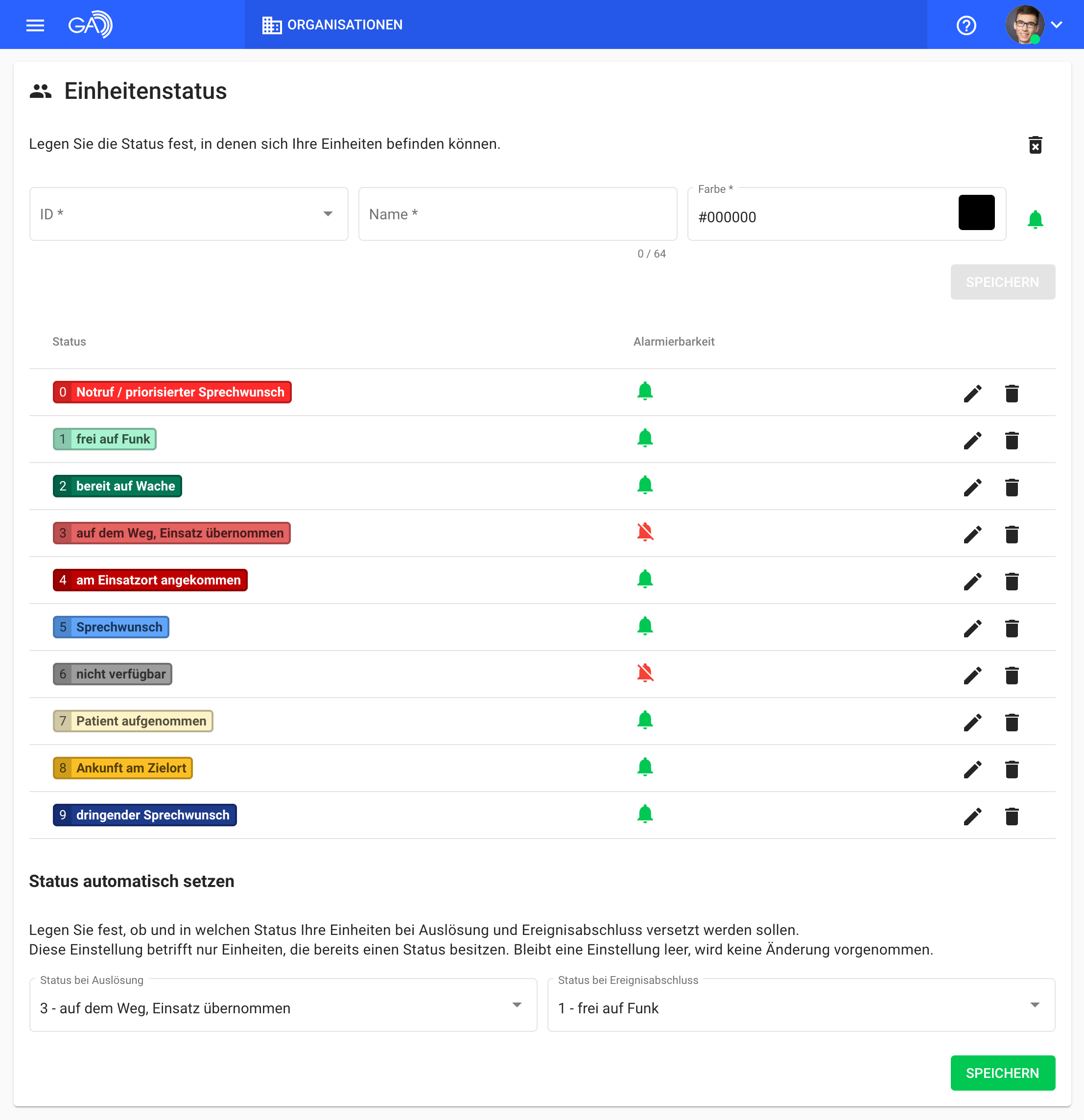Open the ID dropdown
The image size is (1084, 1120).
click(189, 214)
